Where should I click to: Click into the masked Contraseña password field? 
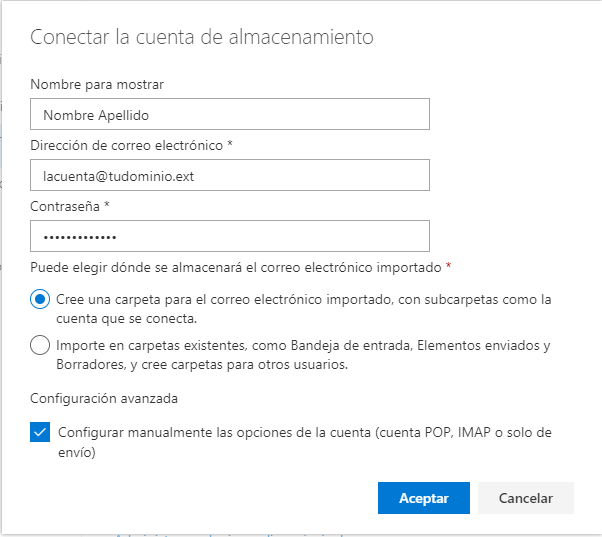point(230,236)
